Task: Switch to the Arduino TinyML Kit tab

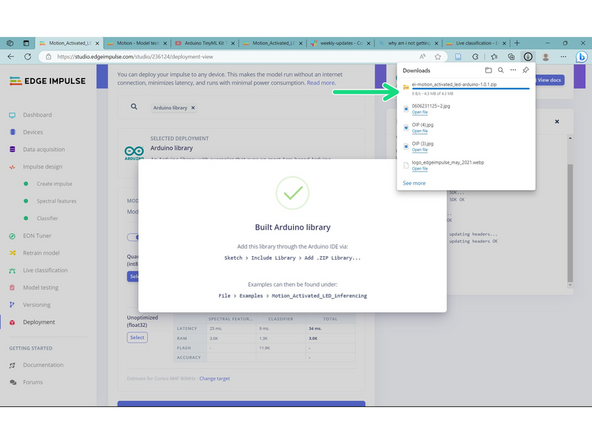Action: (205, 43)
